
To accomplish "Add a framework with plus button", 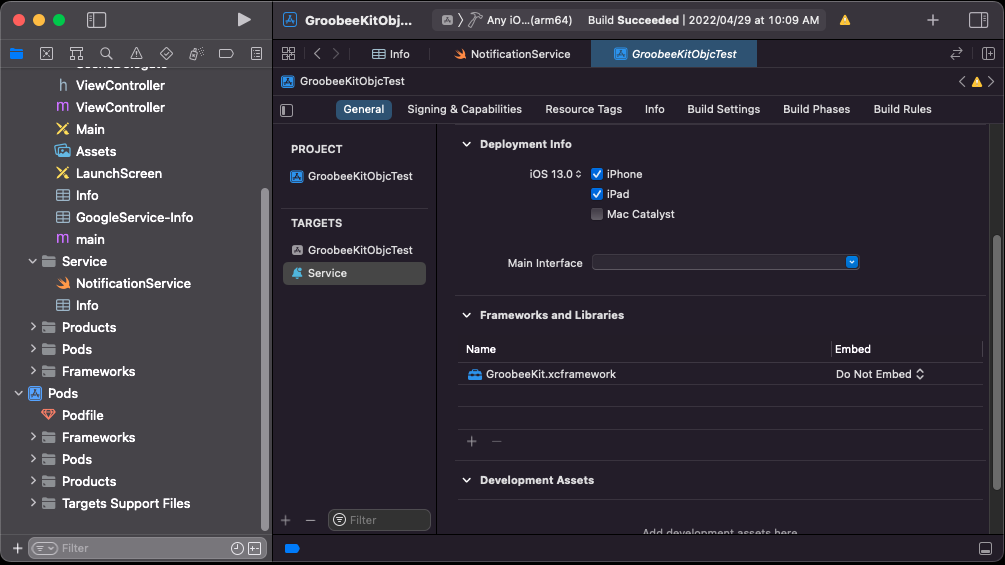I will coord(472,441).
